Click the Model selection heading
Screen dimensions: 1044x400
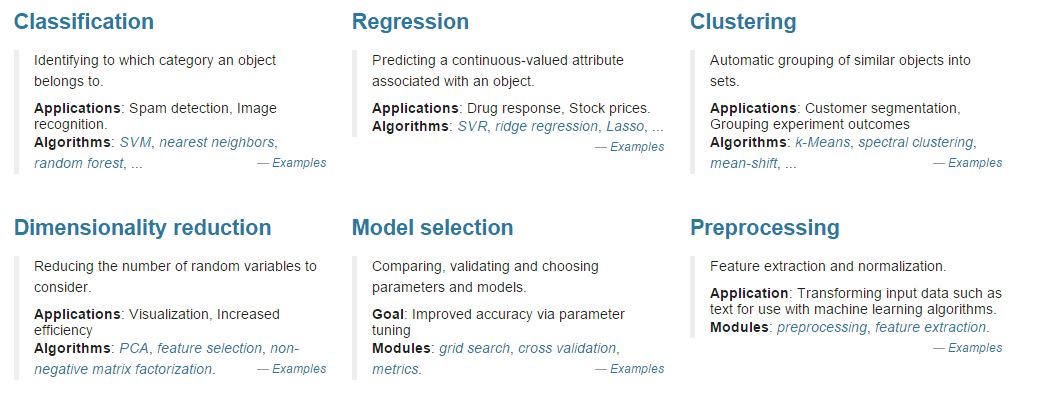click(x=432, y=228)
